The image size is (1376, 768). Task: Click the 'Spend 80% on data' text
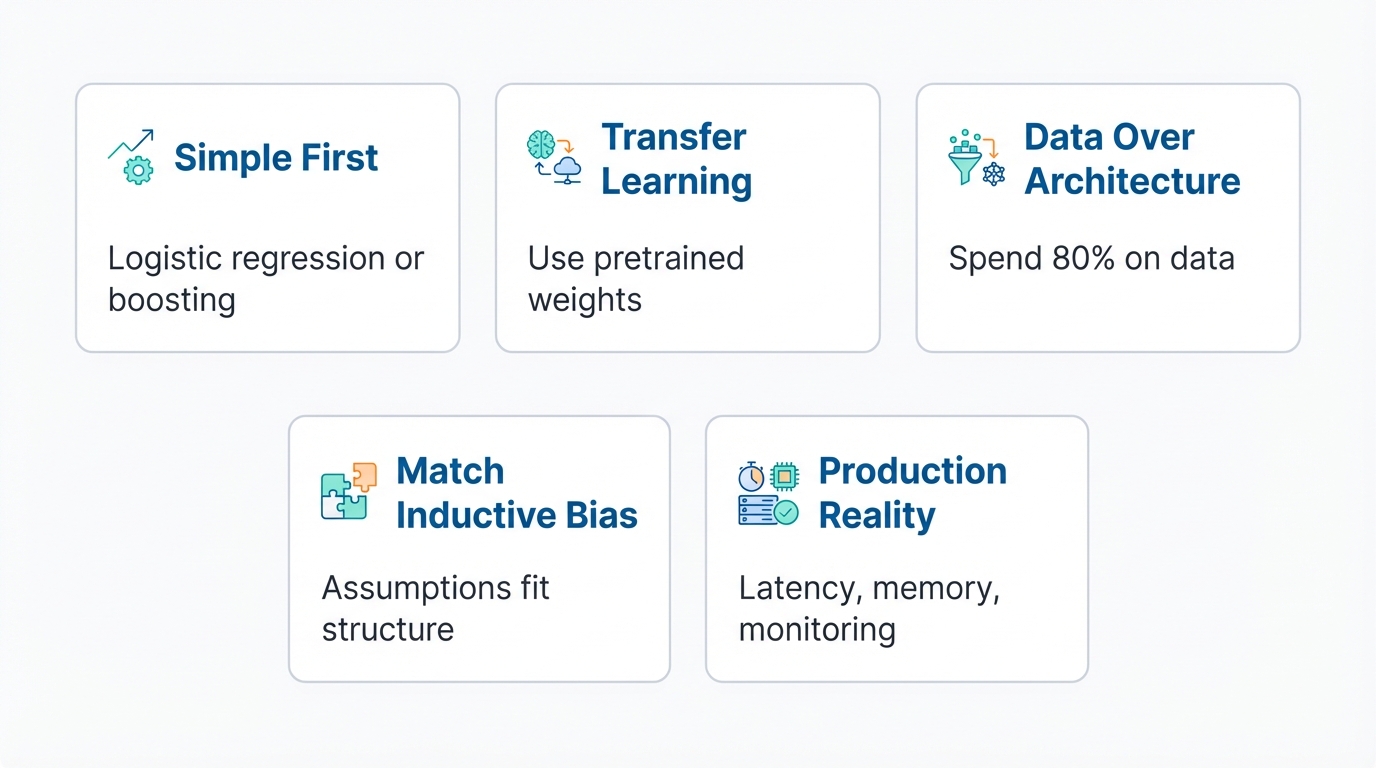pyautogui.click(x=1091, y=259)
